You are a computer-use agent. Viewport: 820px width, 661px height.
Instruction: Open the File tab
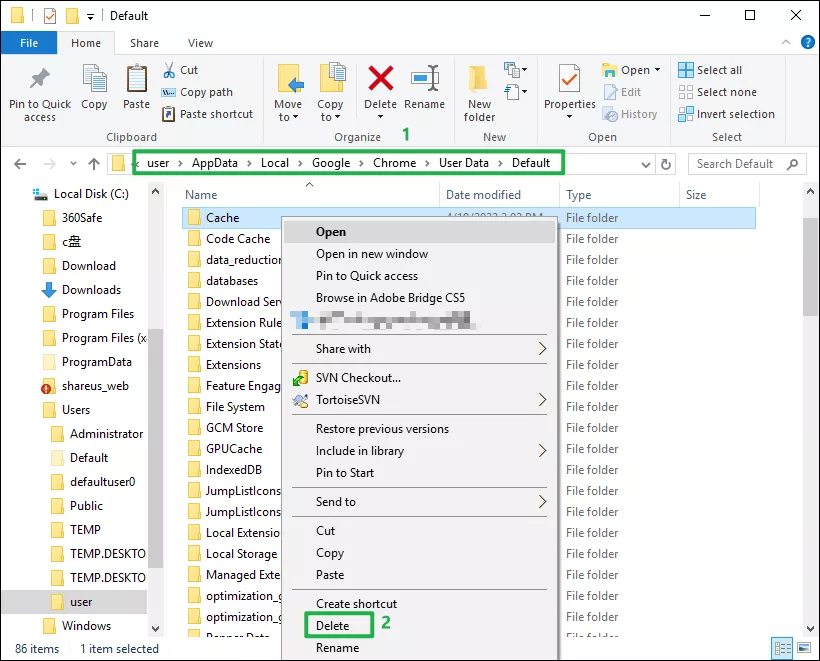pyautogui.click(x=29, y=43)
